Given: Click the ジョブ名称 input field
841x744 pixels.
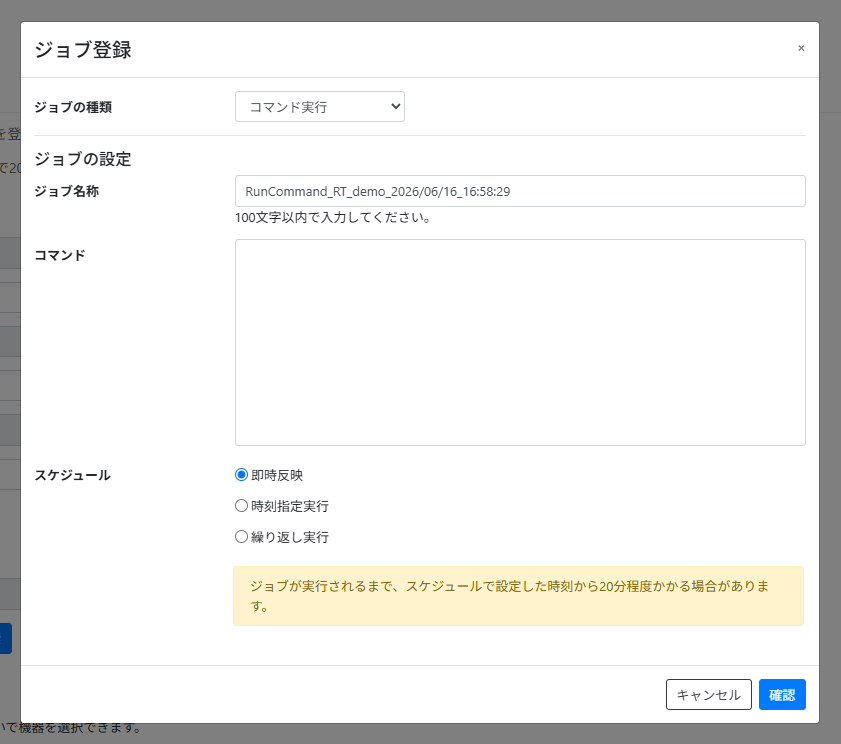Looking at the screenshot, I should pyautogui.click(x=520, y=191).
